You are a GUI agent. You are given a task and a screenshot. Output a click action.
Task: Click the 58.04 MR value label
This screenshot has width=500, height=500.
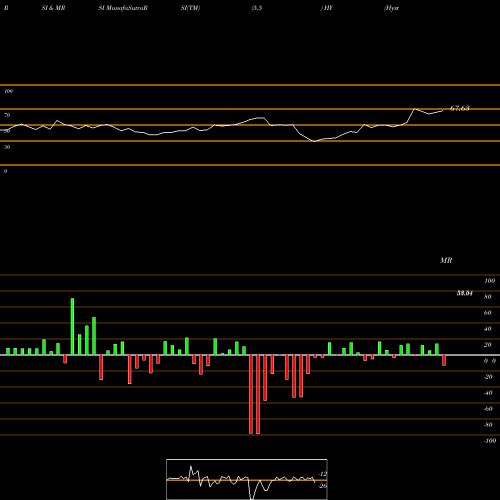(x=465, y=293)
